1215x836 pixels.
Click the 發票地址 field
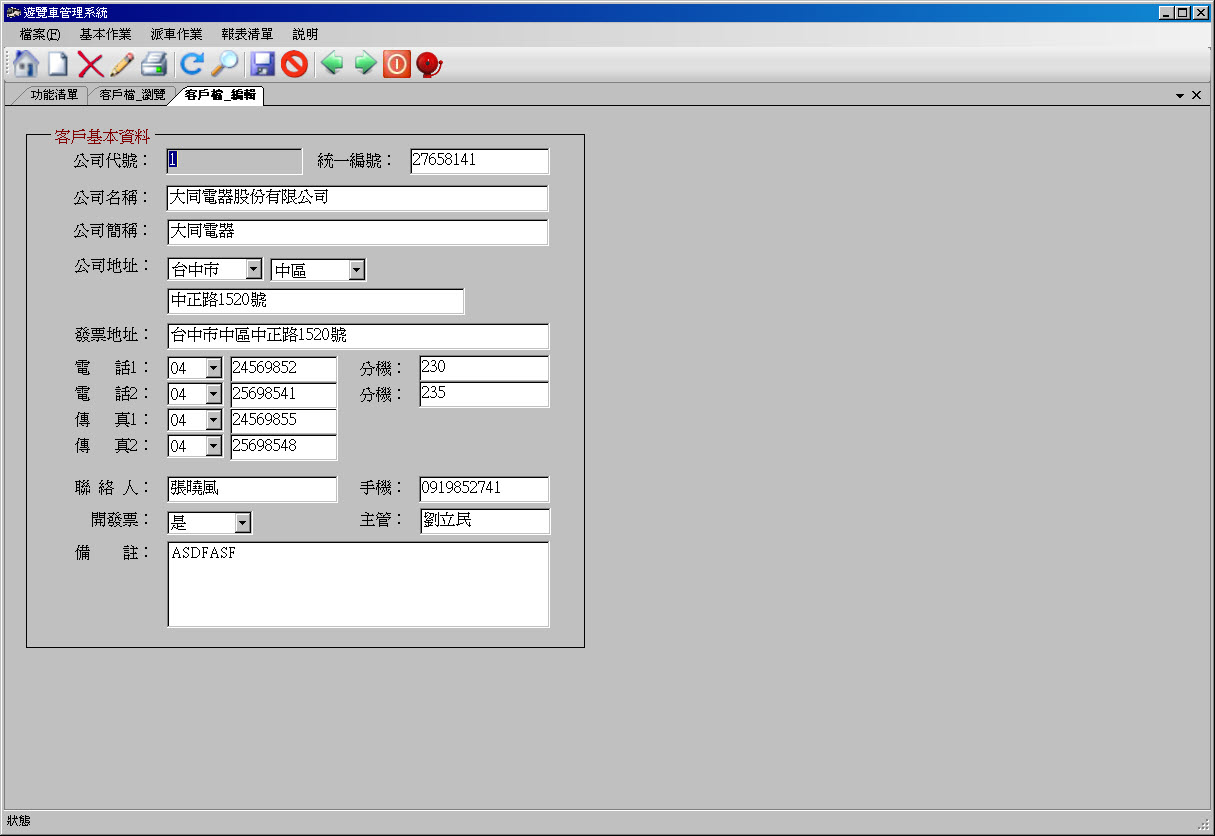click(x=358, y=336)
